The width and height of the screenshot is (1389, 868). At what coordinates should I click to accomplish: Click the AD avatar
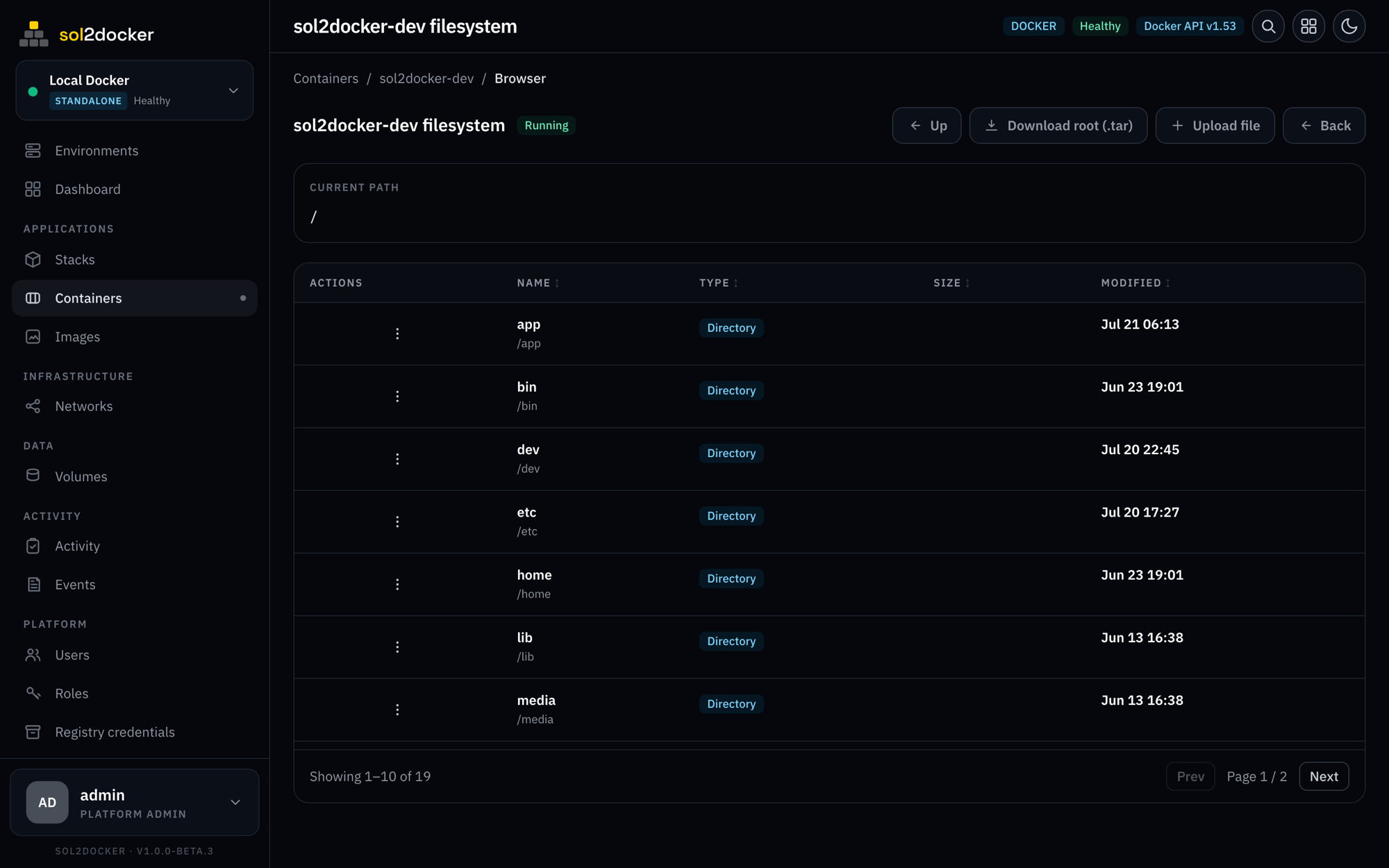click(x=47, y=802)
